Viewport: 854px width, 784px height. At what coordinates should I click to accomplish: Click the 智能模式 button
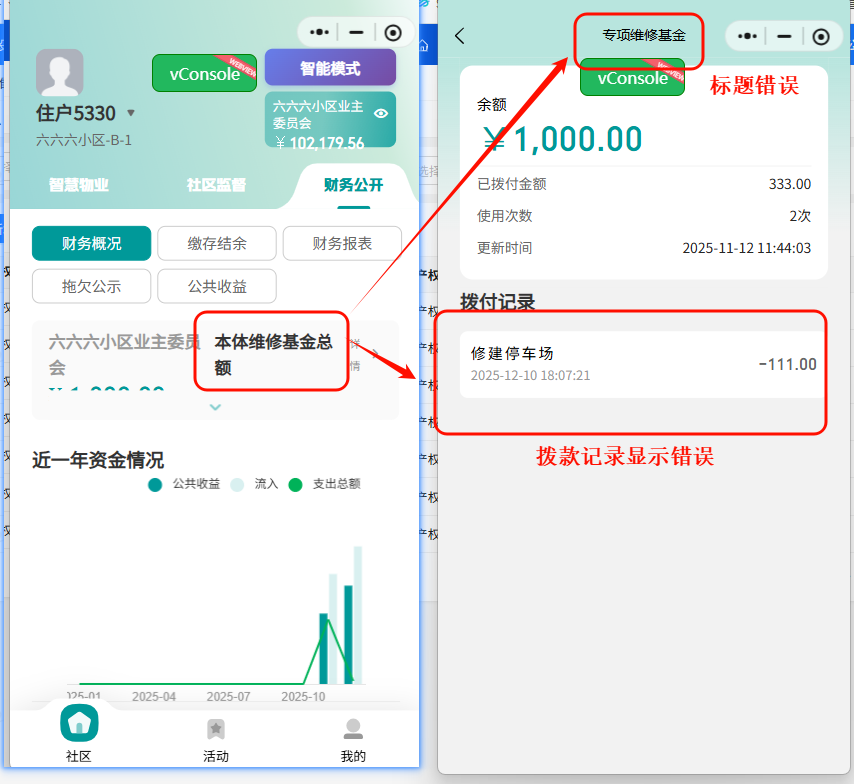pos(330,69)
